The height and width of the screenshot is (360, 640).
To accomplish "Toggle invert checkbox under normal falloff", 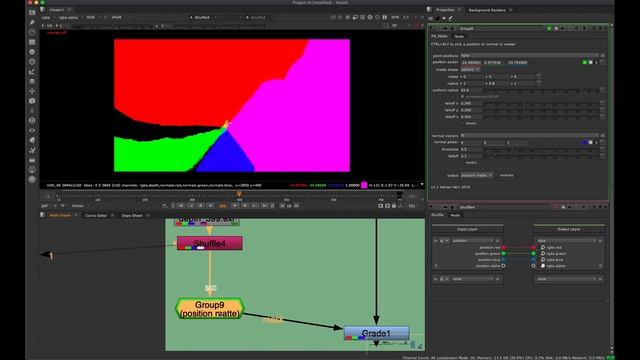I will coord(462,162).
